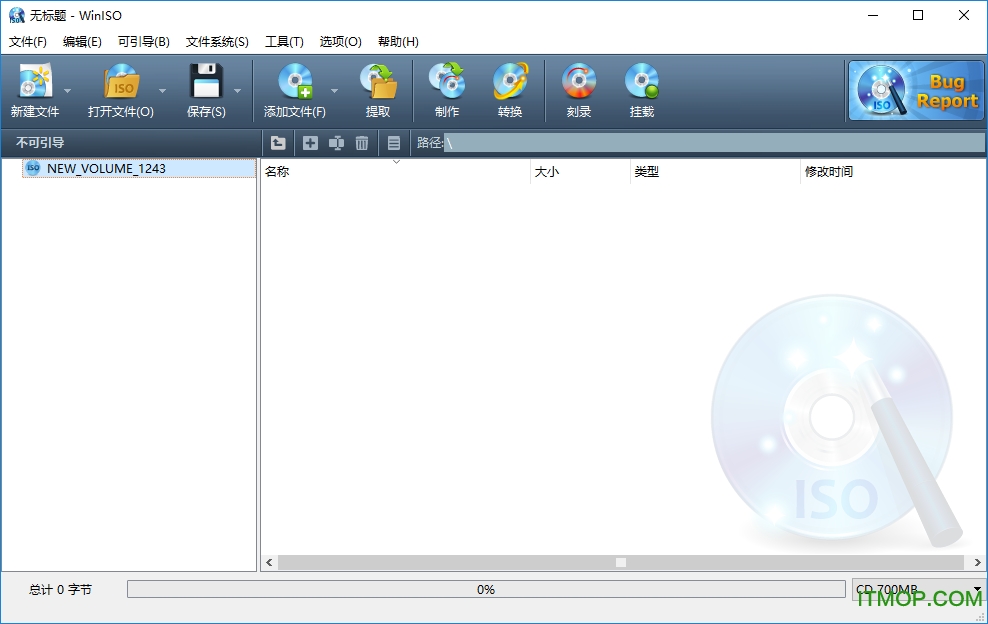Open the 文件系统(S) menu
The width and height of the screenshot is (988, 624).
point(217,42)
